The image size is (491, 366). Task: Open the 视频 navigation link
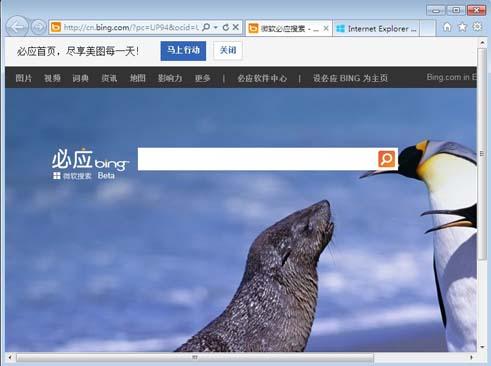tap(52, 78)
